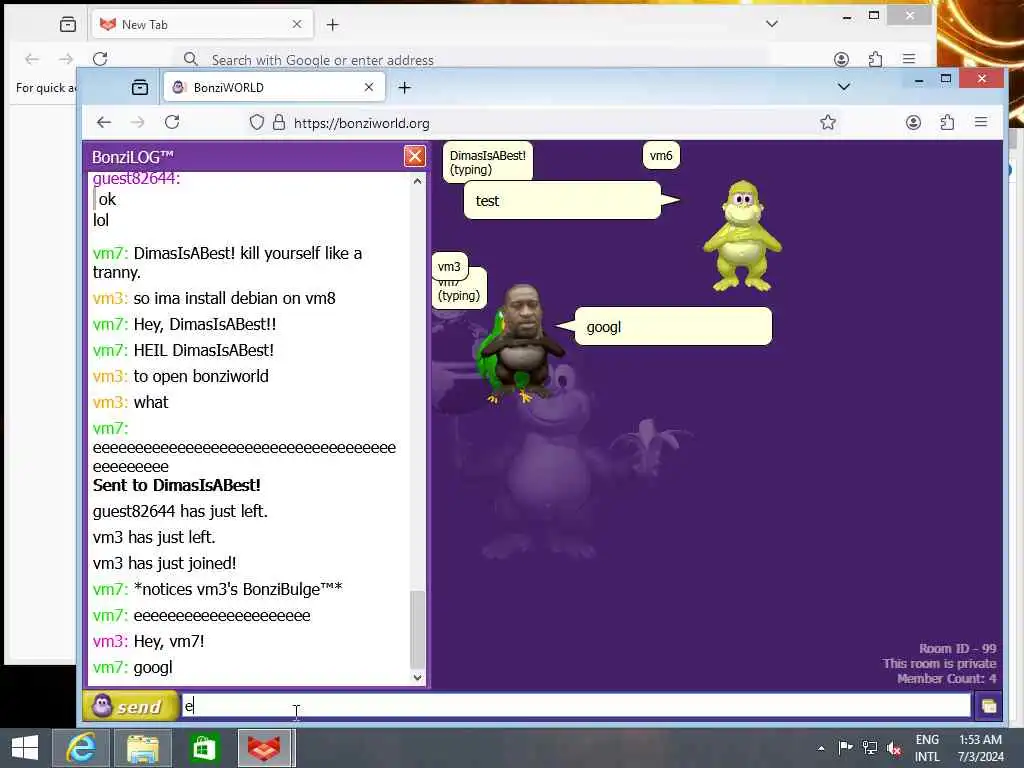Reload page in back window

100,59
